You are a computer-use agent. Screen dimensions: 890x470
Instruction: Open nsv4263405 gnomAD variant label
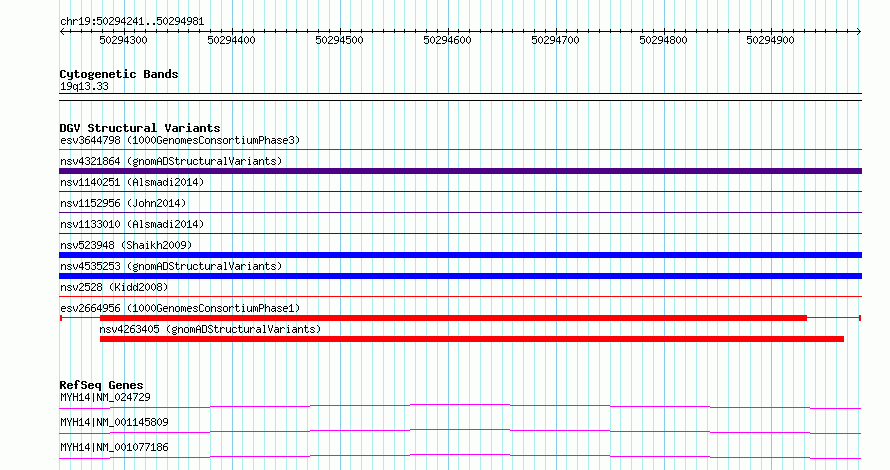[210, 329]
